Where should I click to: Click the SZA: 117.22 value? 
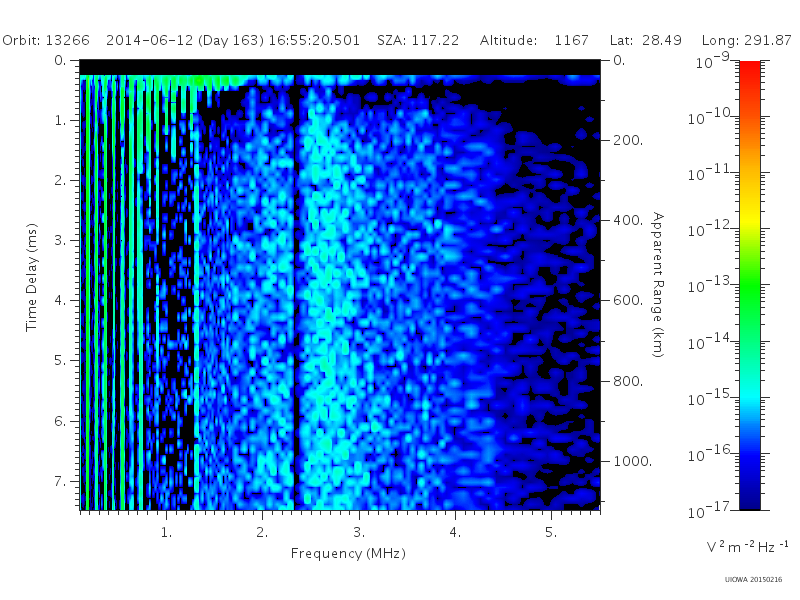(x=418, y=40)
